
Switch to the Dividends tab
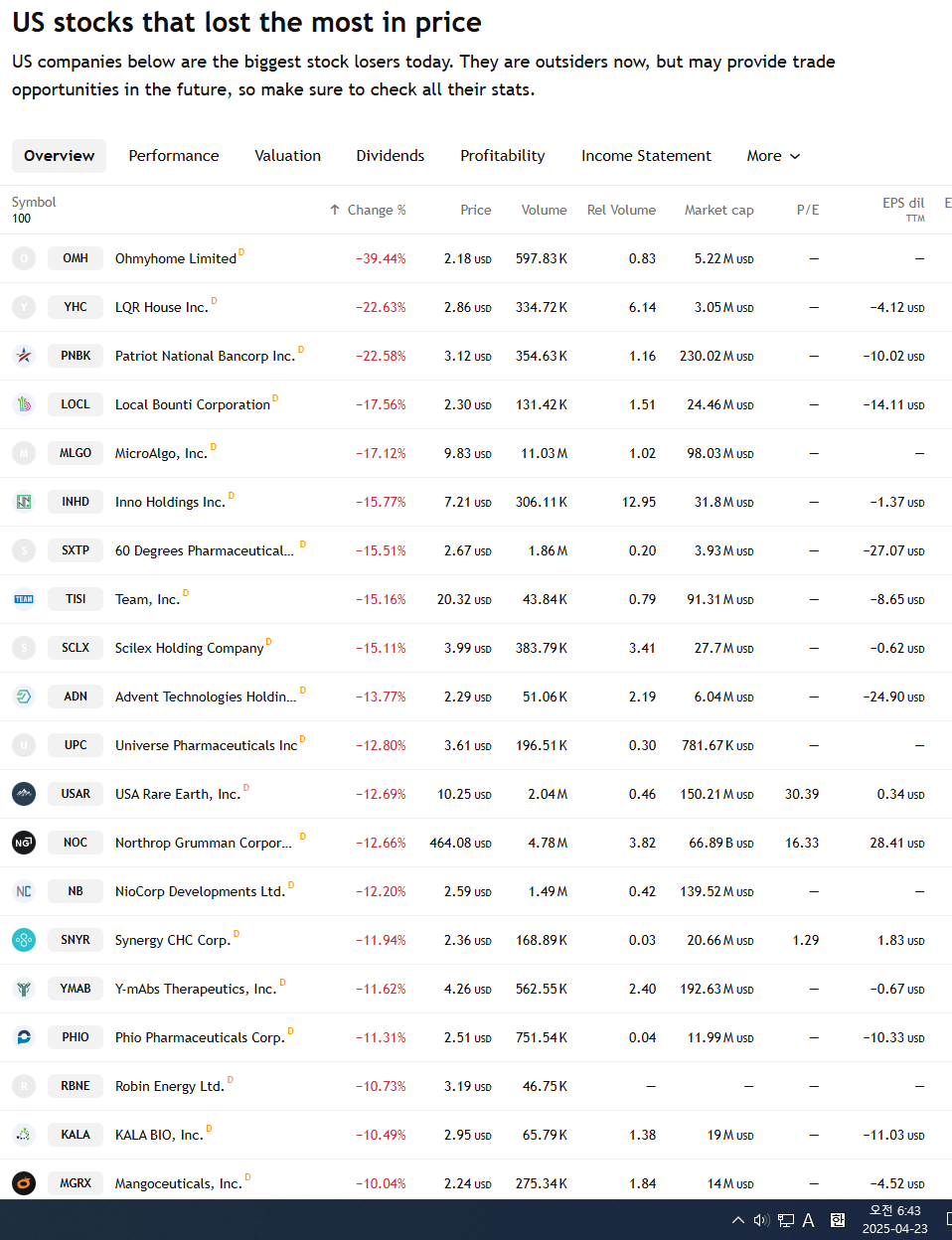pyautogui.click(x=391, y=156)
